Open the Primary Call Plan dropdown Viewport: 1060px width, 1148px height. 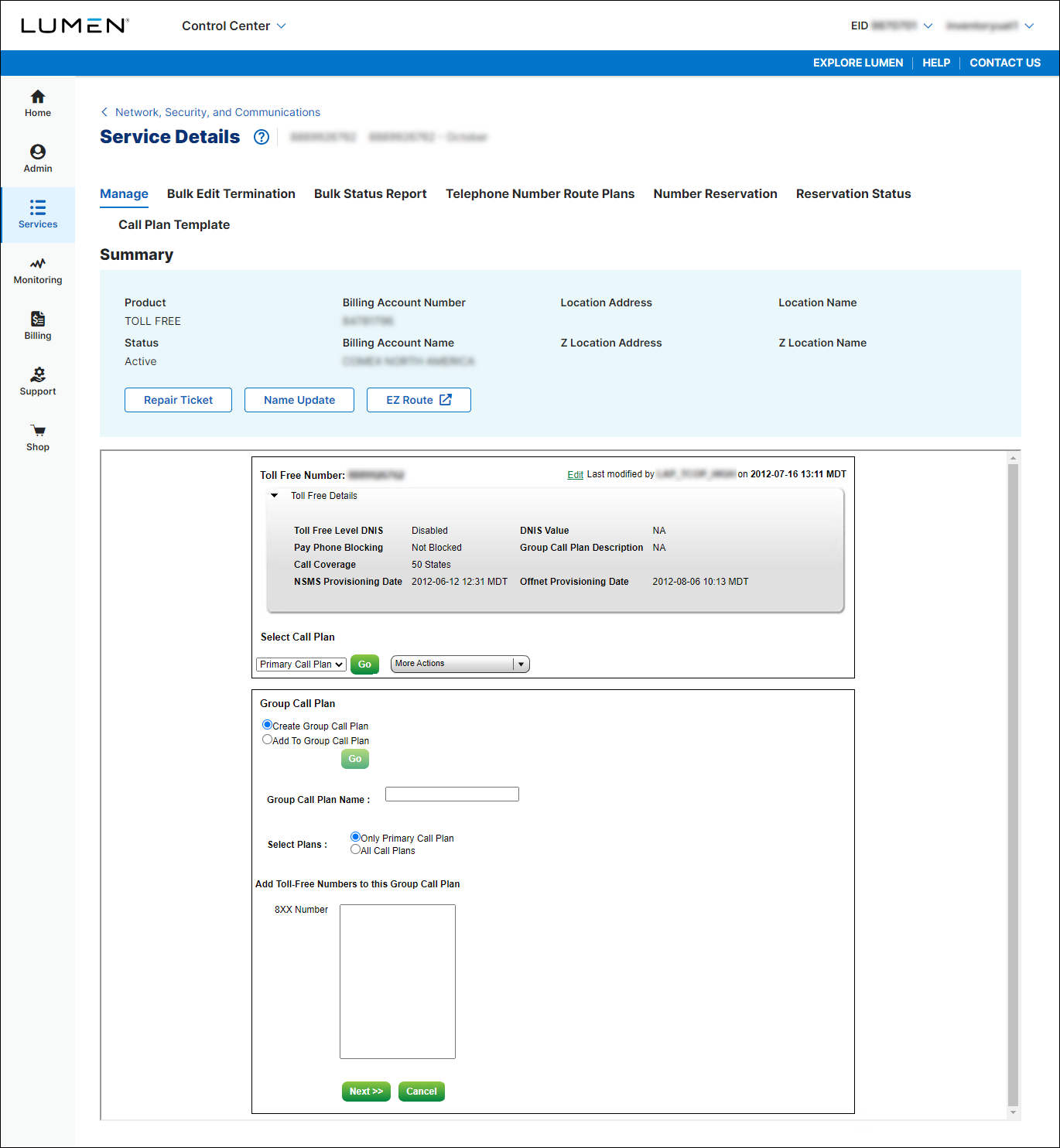point(301,665)
